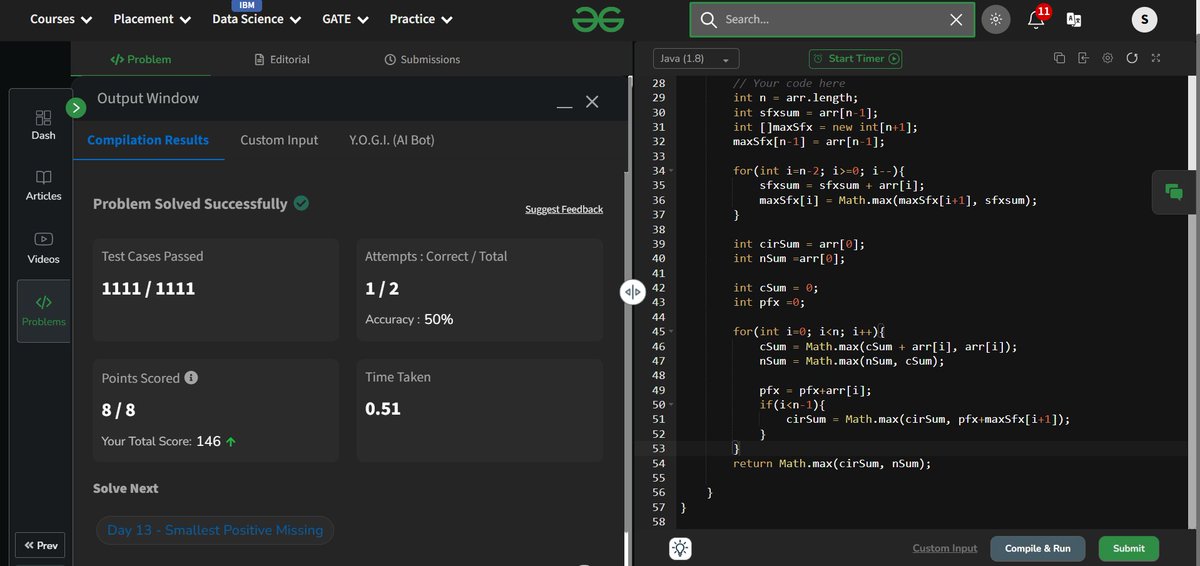Open Videos in the left sidebar

pyautogui.click(x=43, y=248)
